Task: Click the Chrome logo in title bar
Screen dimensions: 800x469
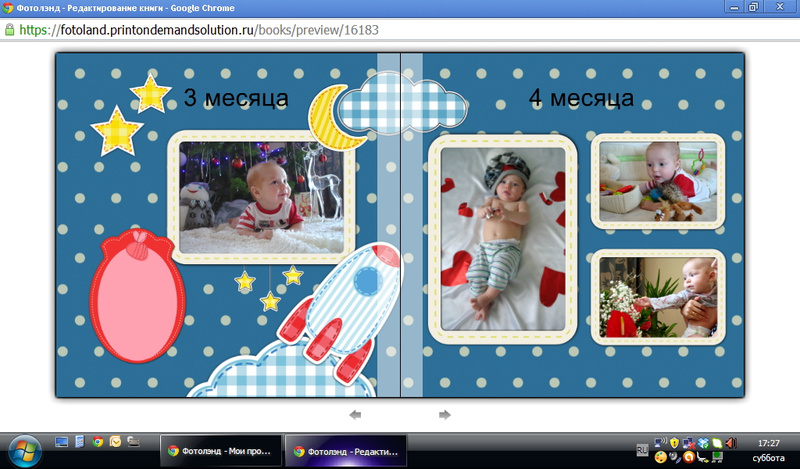Action: (x=8, y=8)
